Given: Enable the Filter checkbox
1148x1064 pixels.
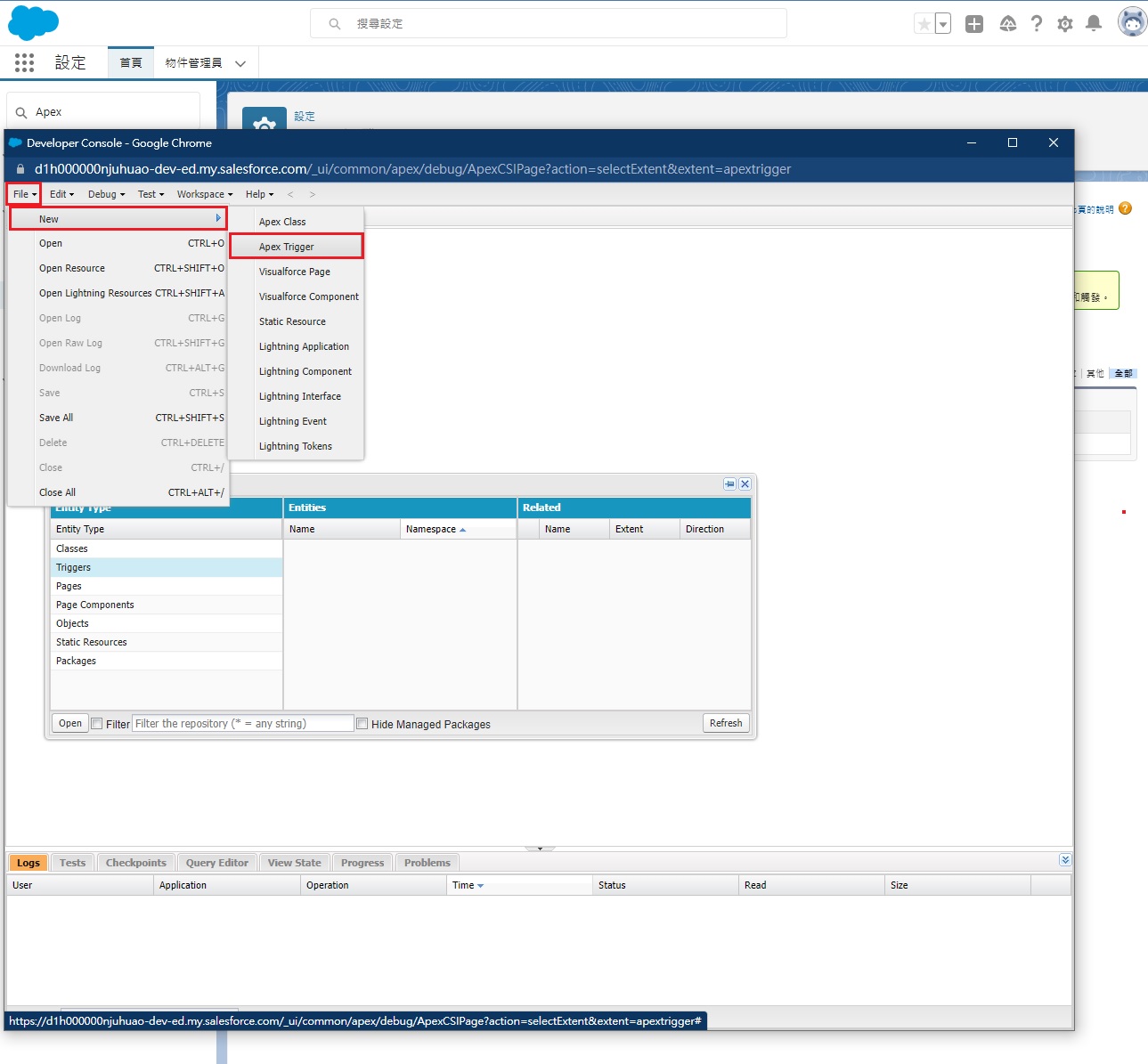Looking at the screenshot, I should coord(97,724).
